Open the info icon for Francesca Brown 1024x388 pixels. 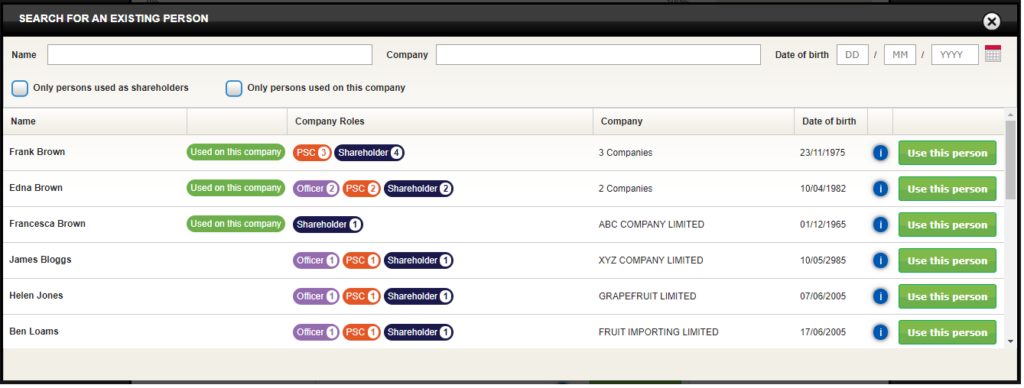tap(880, 225)
